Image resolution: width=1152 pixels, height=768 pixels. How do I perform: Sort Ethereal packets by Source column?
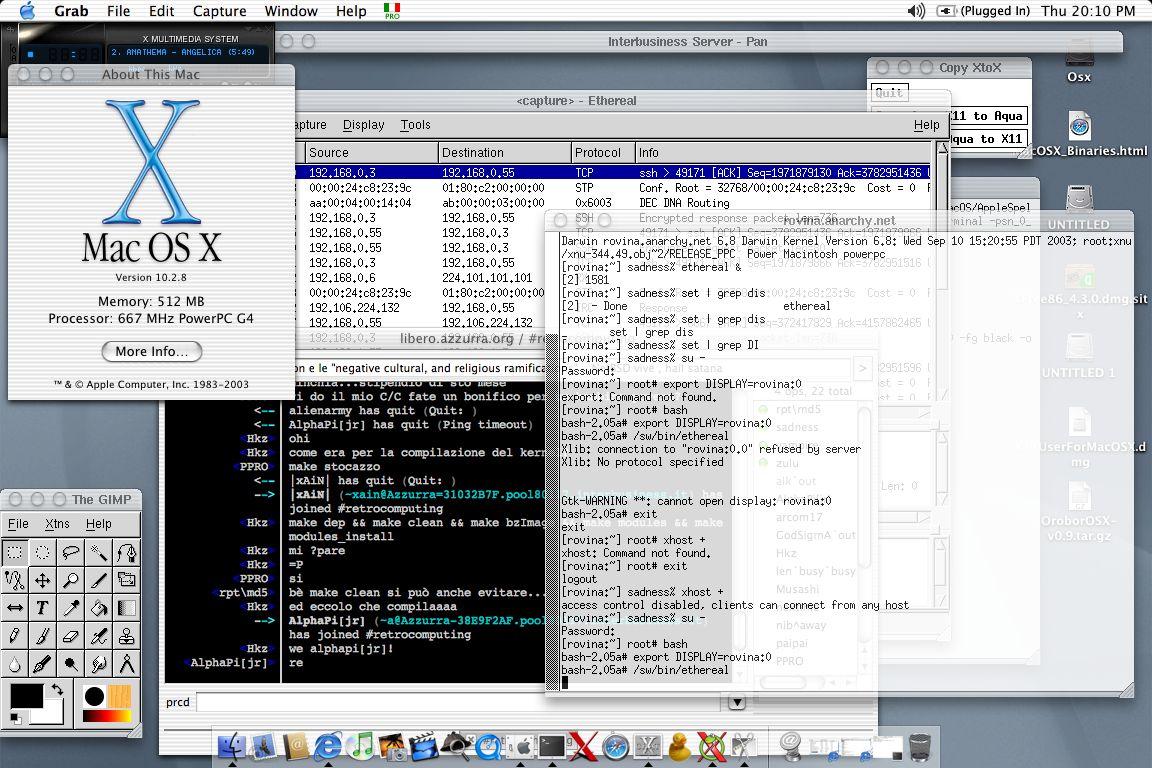[371, 153]
